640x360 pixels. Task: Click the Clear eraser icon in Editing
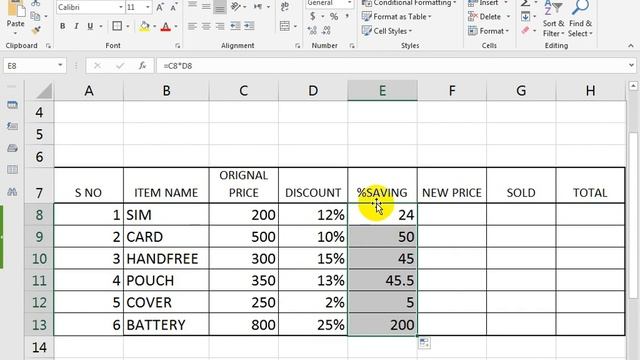[x=525, y=31]
